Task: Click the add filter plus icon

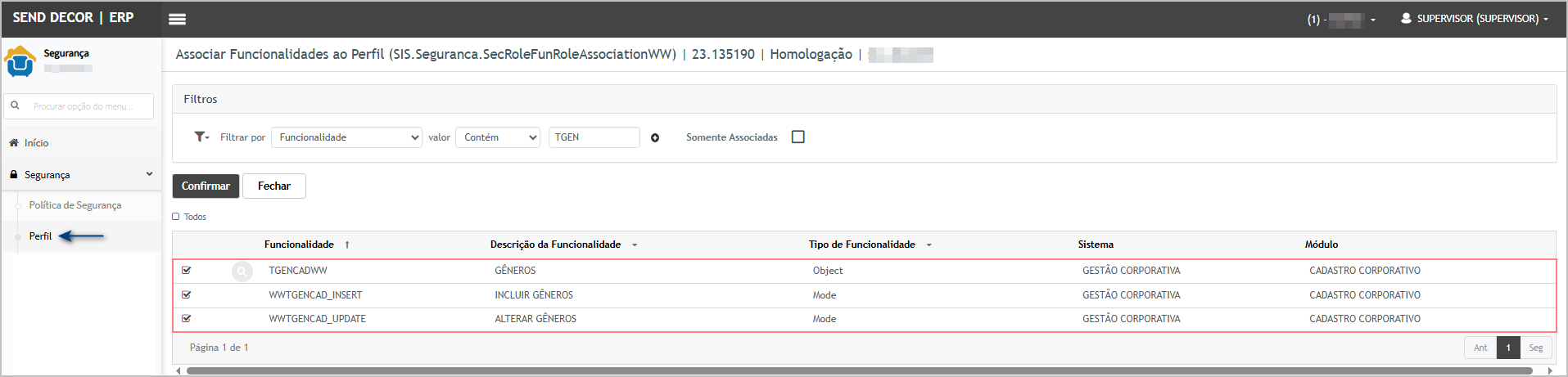Action: tap(655, 137)
